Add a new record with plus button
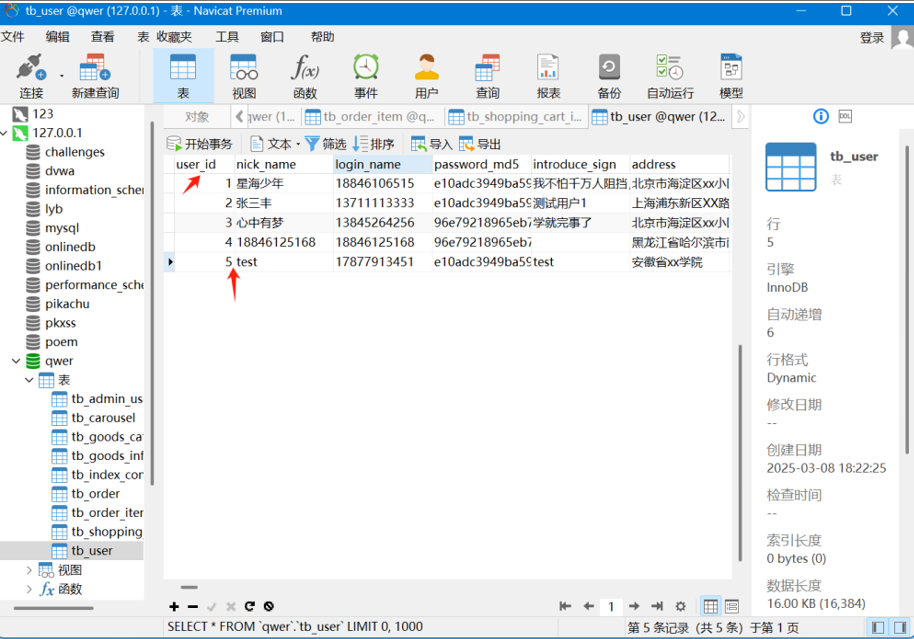 coord(174,607)
